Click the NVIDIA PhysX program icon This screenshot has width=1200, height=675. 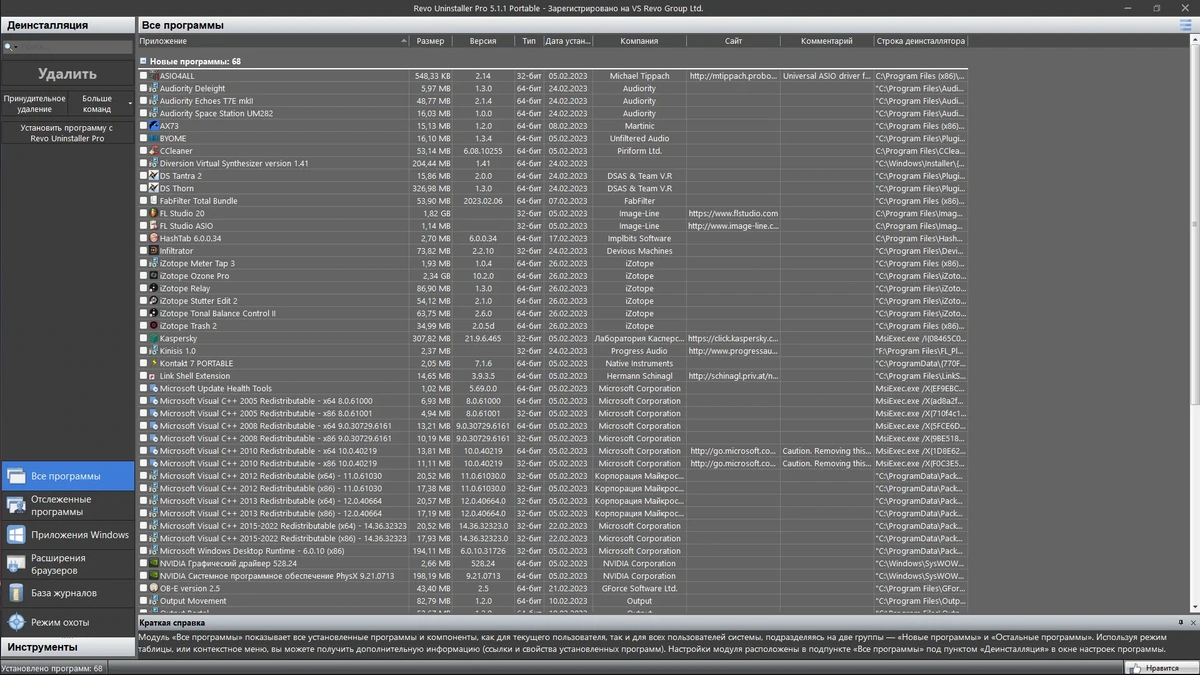[153, 576]
